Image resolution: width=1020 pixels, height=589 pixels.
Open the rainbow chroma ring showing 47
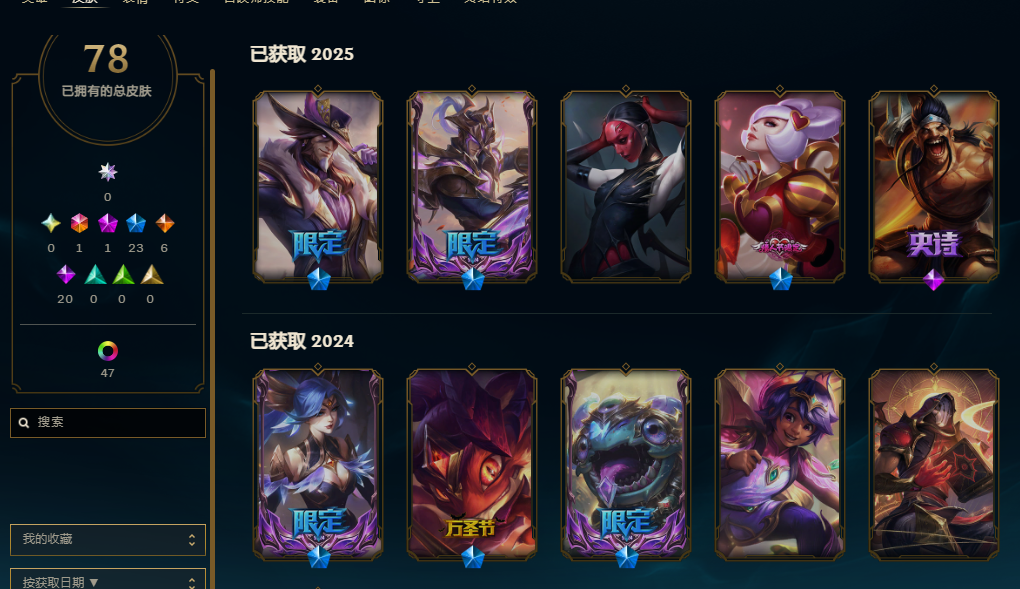point(108,351)
